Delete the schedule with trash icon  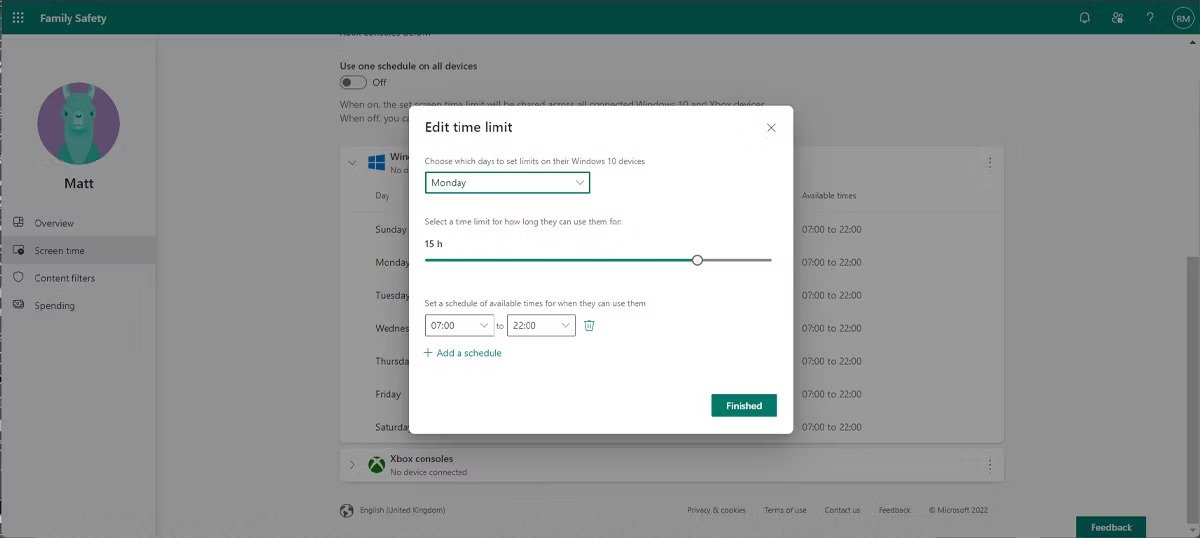(x=589, y=326)
